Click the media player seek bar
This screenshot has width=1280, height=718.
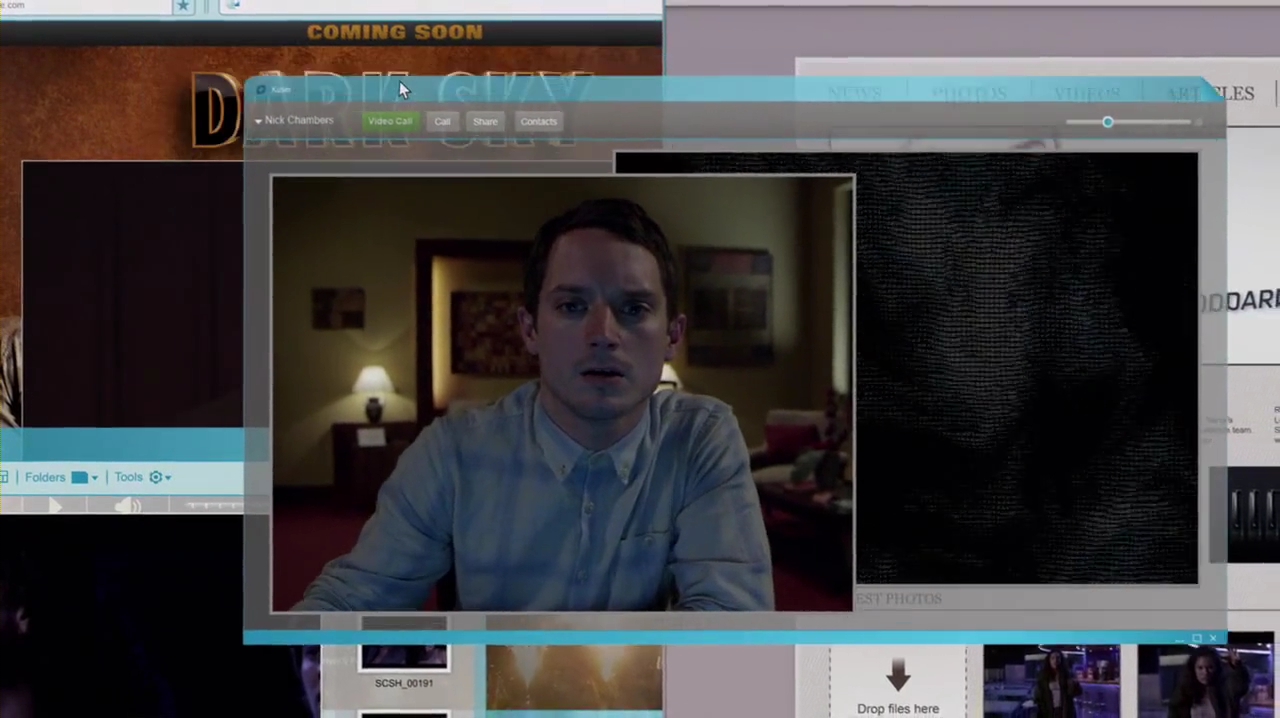(212, 506)
